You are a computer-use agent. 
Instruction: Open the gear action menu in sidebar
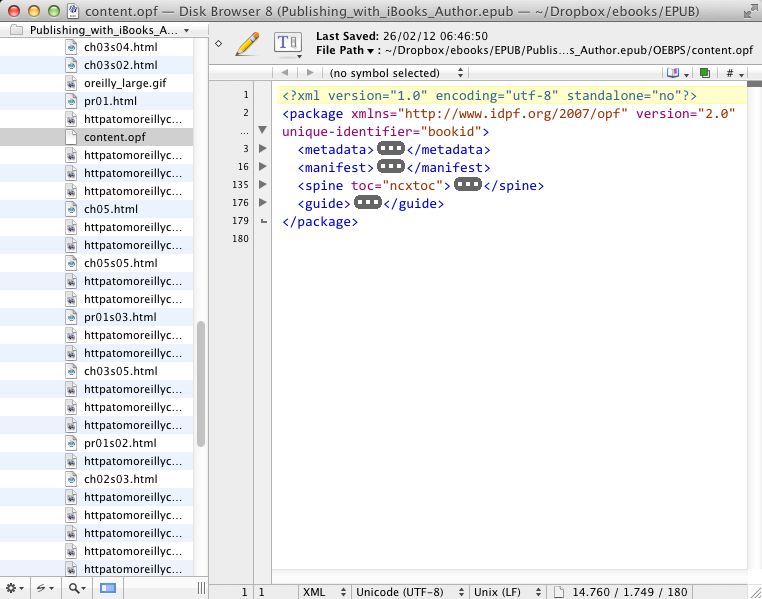pyautogui.click(x=15, y=588)
